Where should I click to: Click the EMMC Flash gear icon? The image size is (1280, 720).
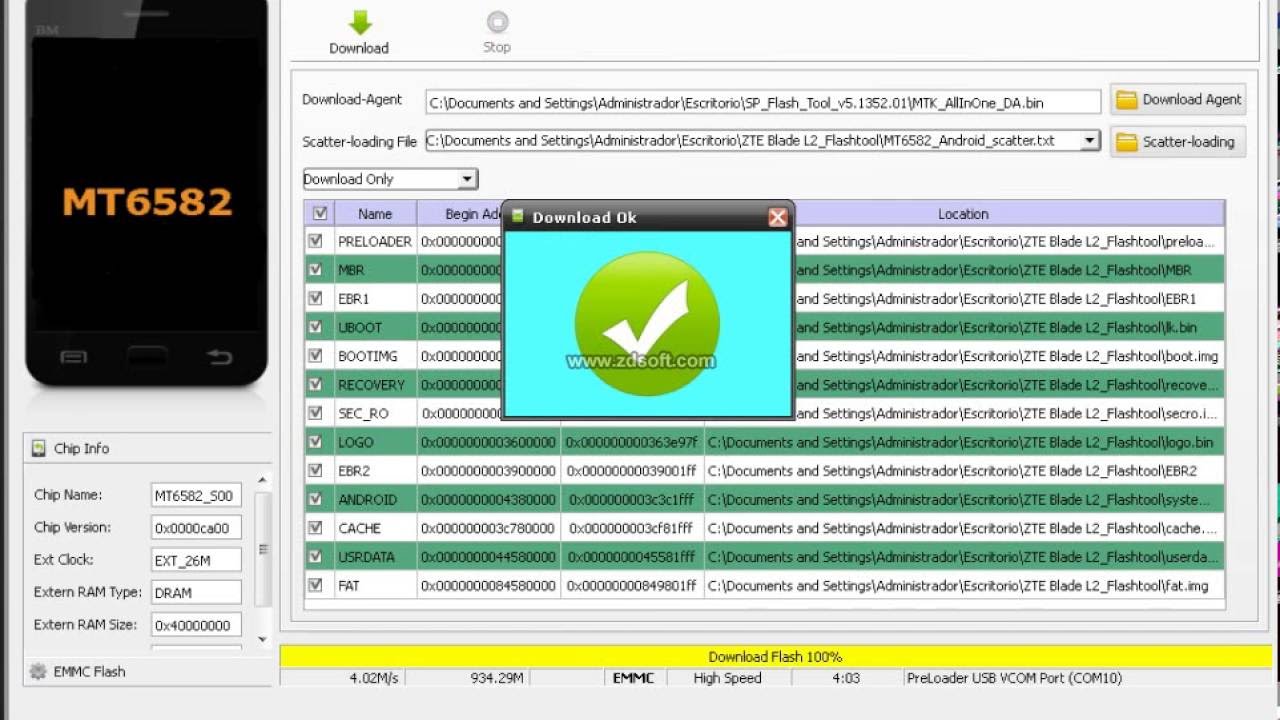tap(38, 672)
